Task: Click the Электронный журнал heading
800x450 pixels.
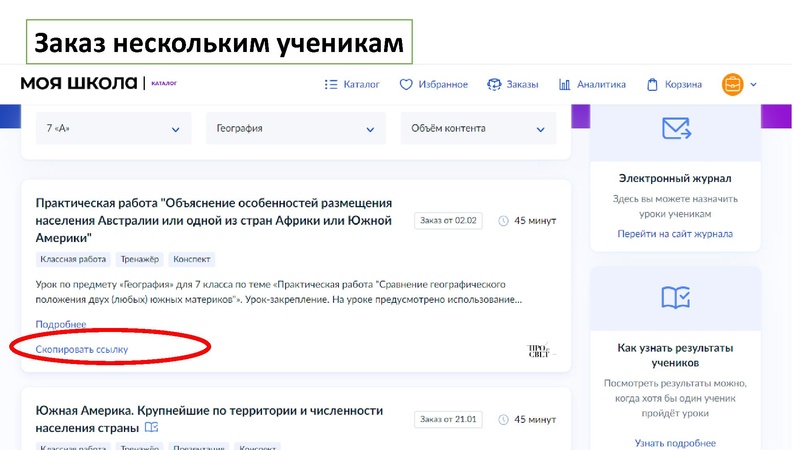Action: [675, 179]
